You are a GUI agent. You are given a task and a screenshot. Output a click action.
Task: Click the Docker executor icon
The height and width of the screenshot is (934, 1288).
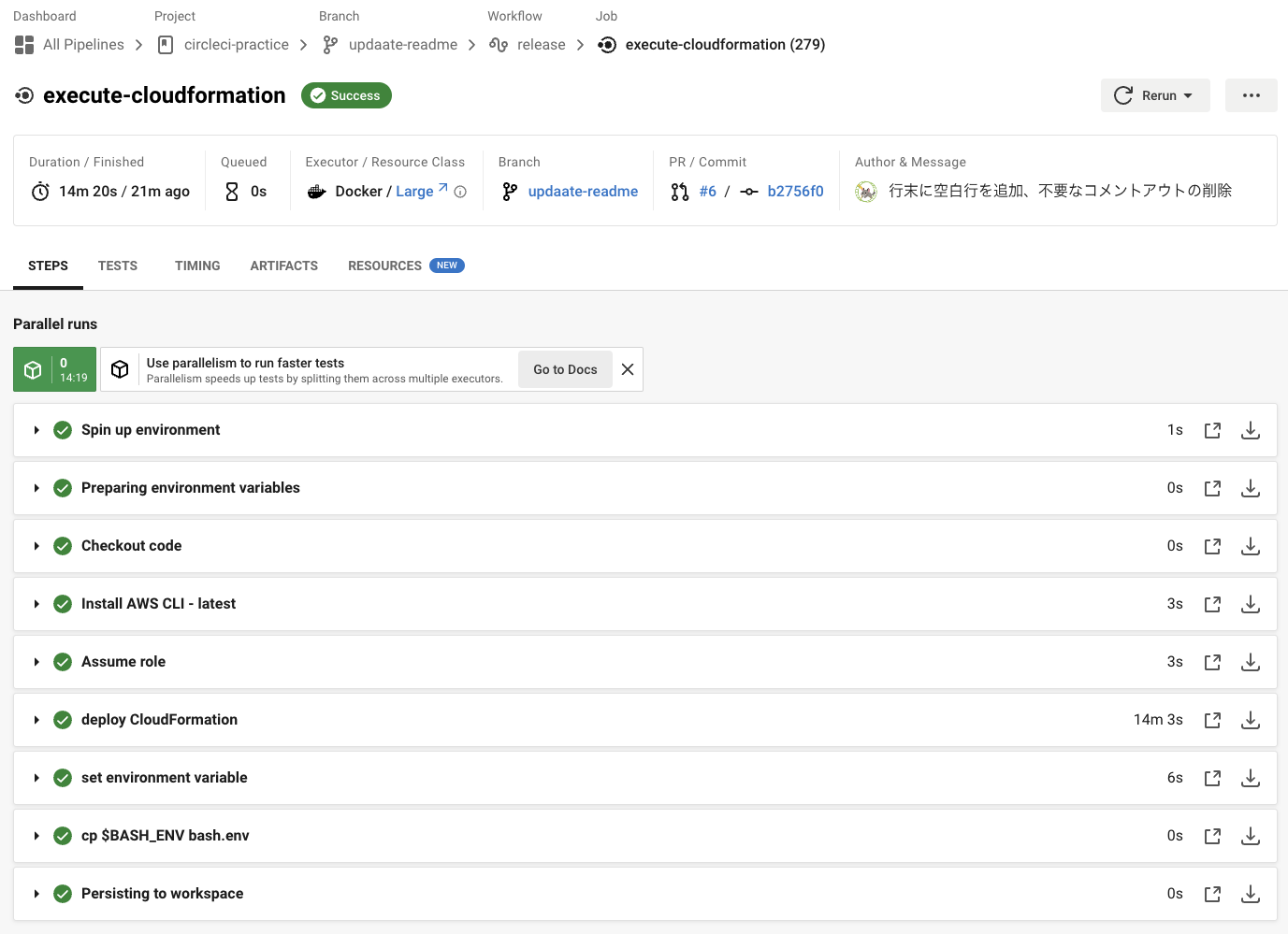317,191
